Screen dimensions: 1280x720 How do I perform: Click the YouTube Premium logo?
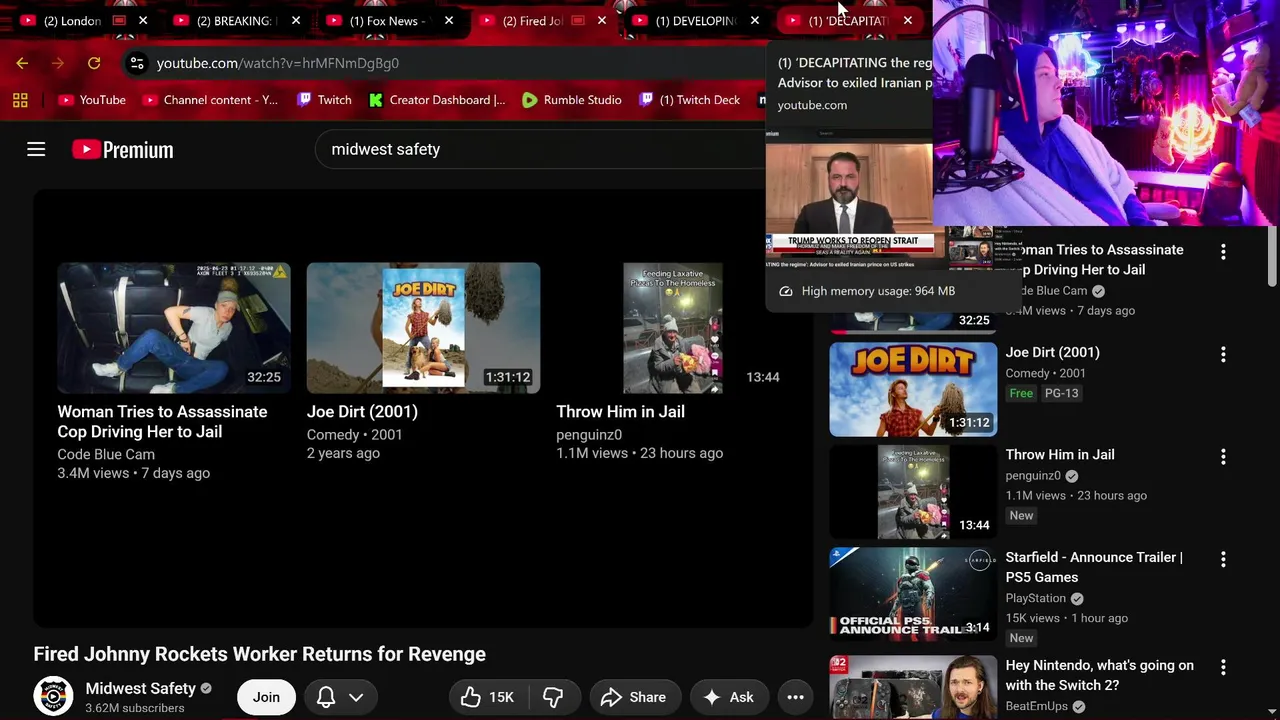[x=123, y=150]
